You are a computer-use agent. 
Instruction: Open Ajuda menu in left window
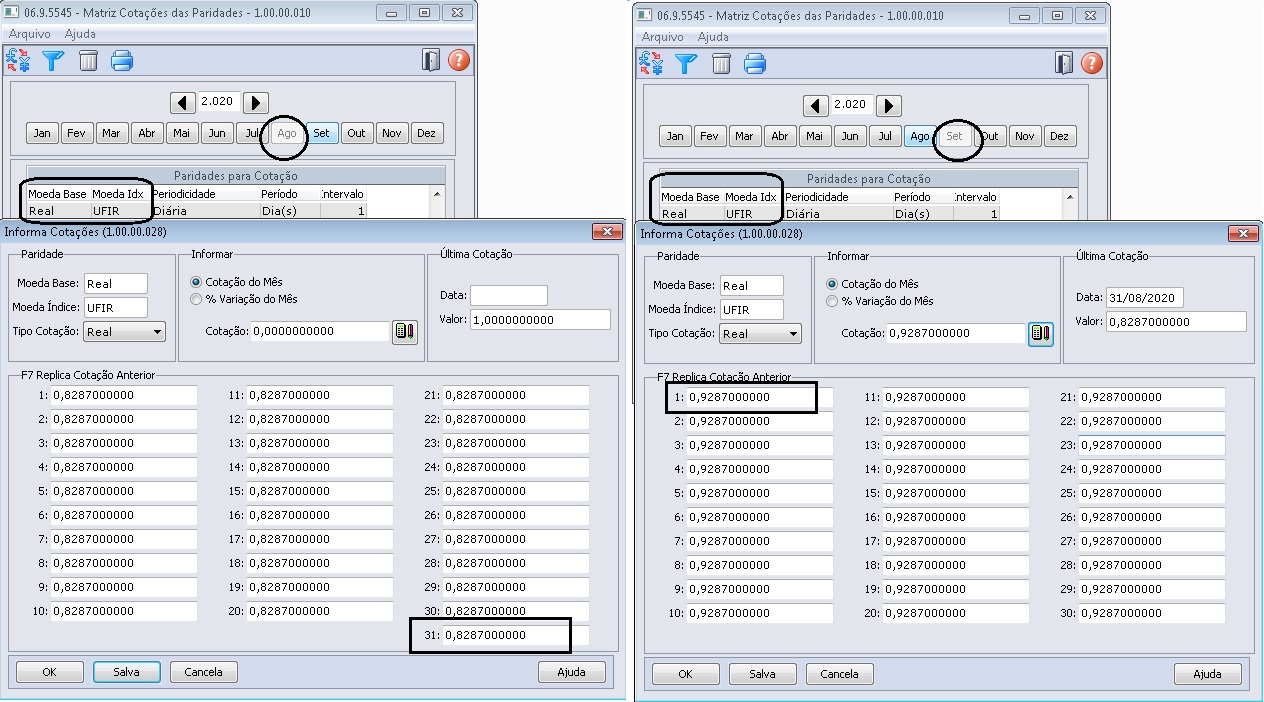[x=80, y=34]
